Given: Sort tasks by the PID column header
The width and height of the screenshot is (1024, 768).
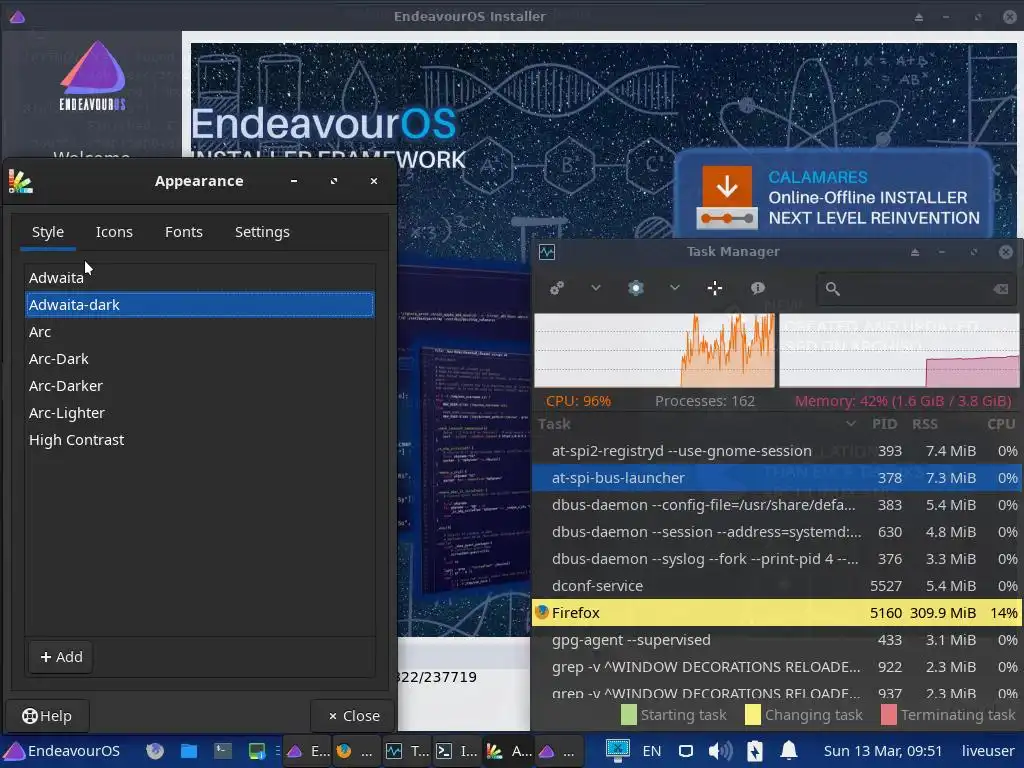Looking at the screenshot, I should pos(884,424).
